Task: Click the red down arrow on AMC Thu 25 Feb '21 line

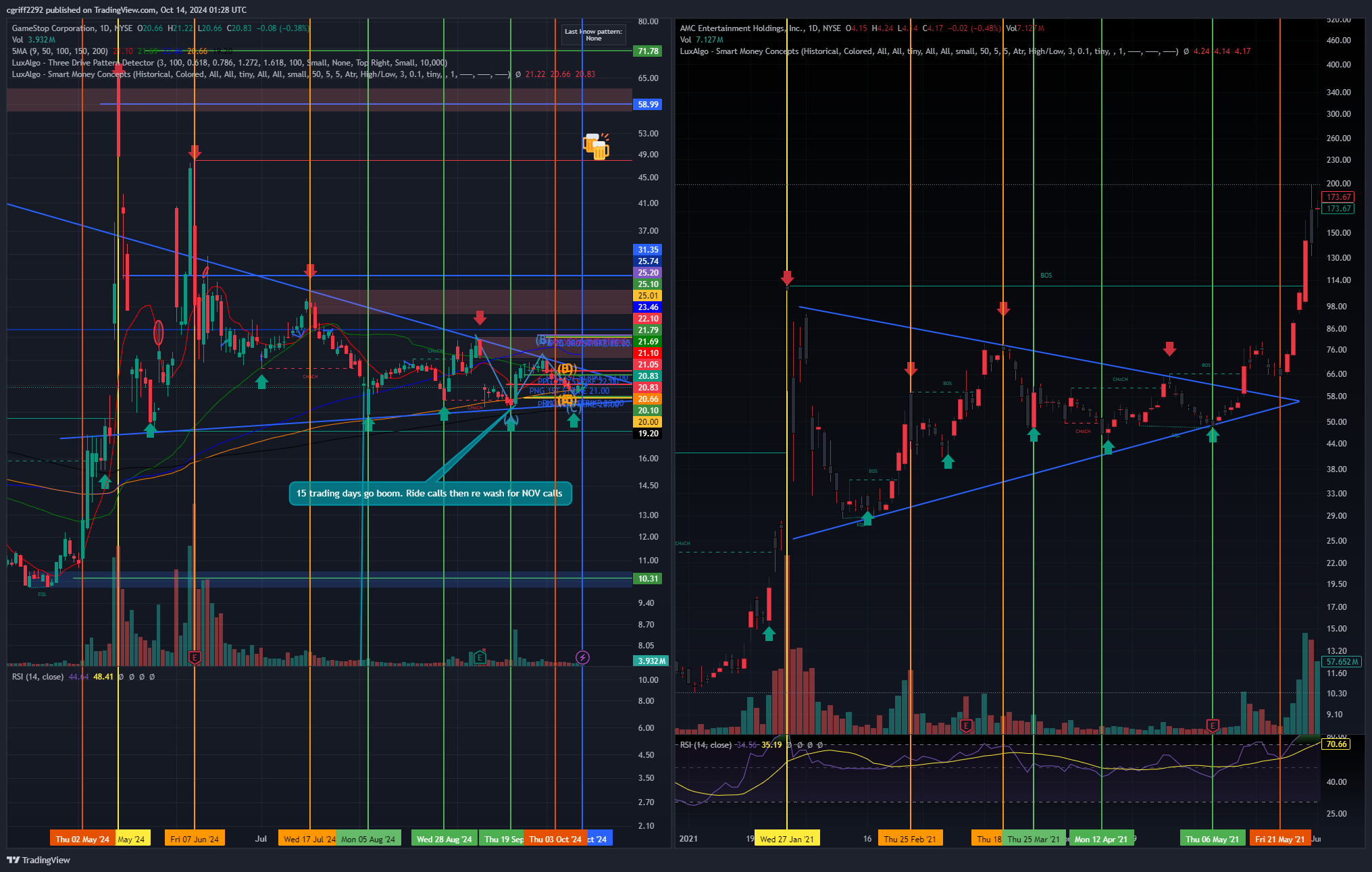Action: 911,369
